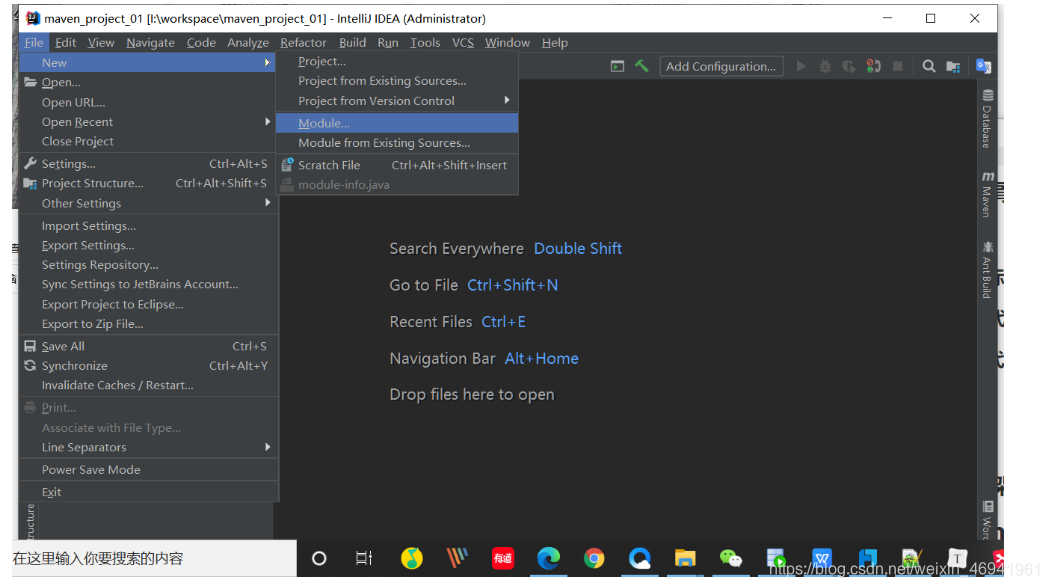Open the Analyze menu
This screenshot has height=588, width=1049.
point(248,42)
